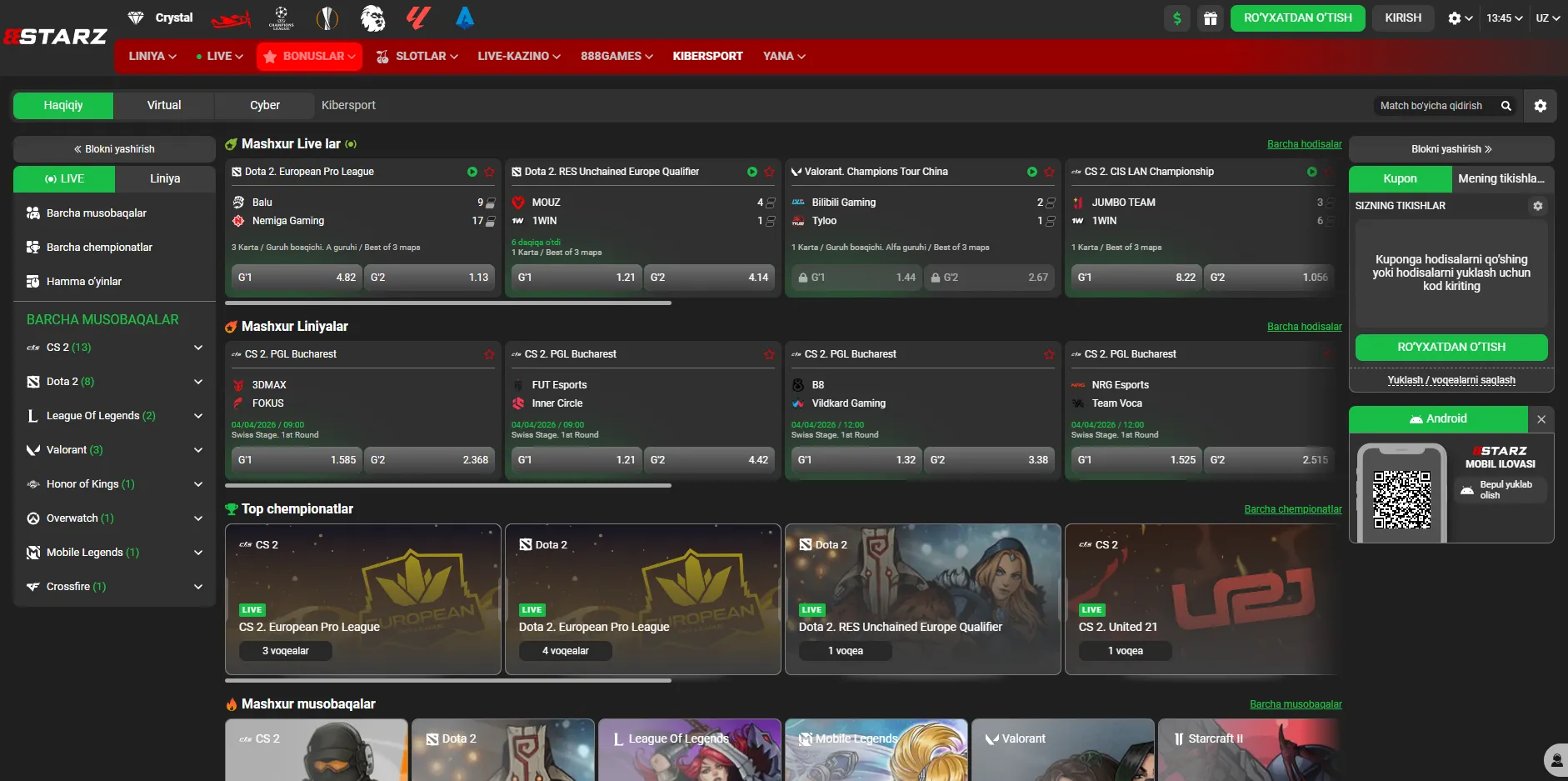Image resolution: width=1568 pixels, height=781 pixels.
Task: Open the SLOTLAR menu
Action: point(417,57)
